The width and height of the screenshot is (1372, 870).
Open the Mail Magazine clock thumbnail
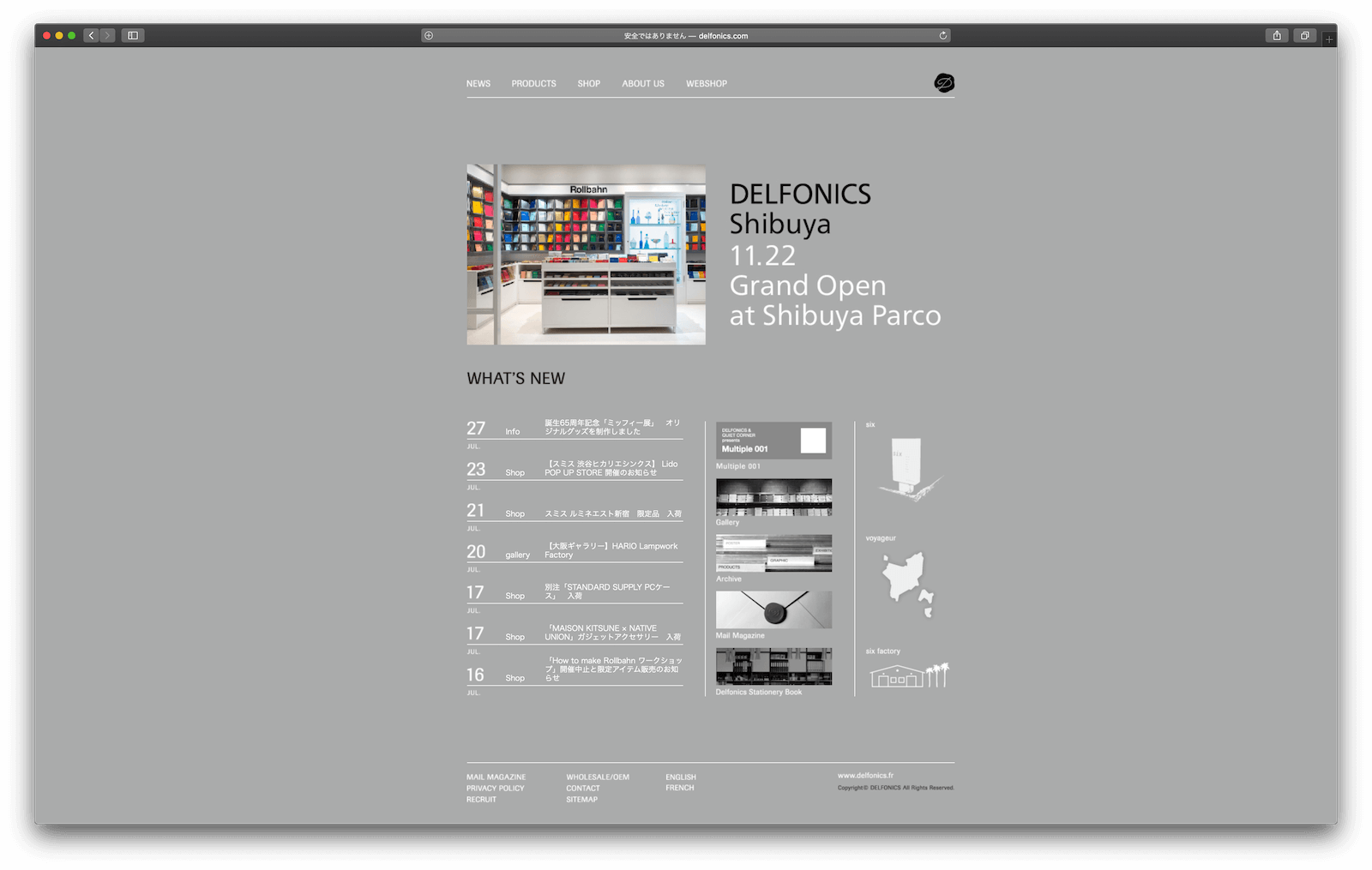pos(773,610)
